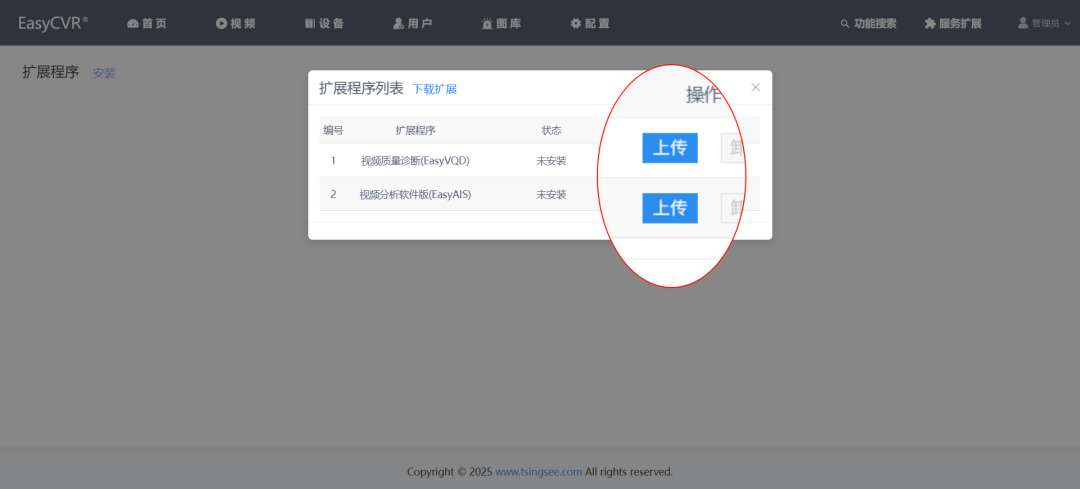Click the play icon beside 视频
The width and height of the screenshot is (1080, 489).
(221, 23)
